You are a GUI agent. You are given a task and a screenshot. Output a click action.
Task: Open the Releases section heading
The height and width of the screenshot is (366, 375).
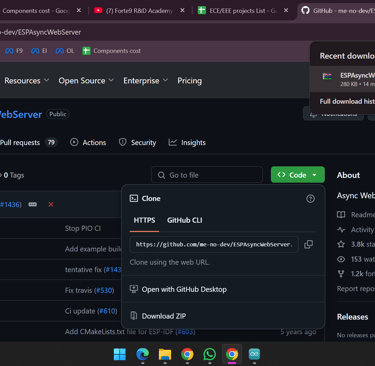point(352,317)
